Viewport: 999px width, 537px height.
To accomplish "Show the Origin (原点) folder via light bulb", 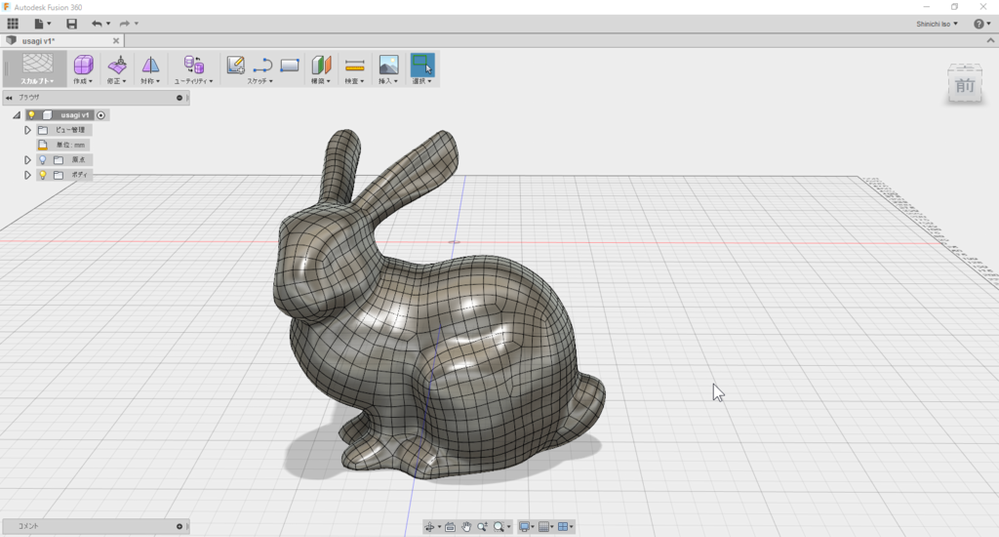I will 43,160.
